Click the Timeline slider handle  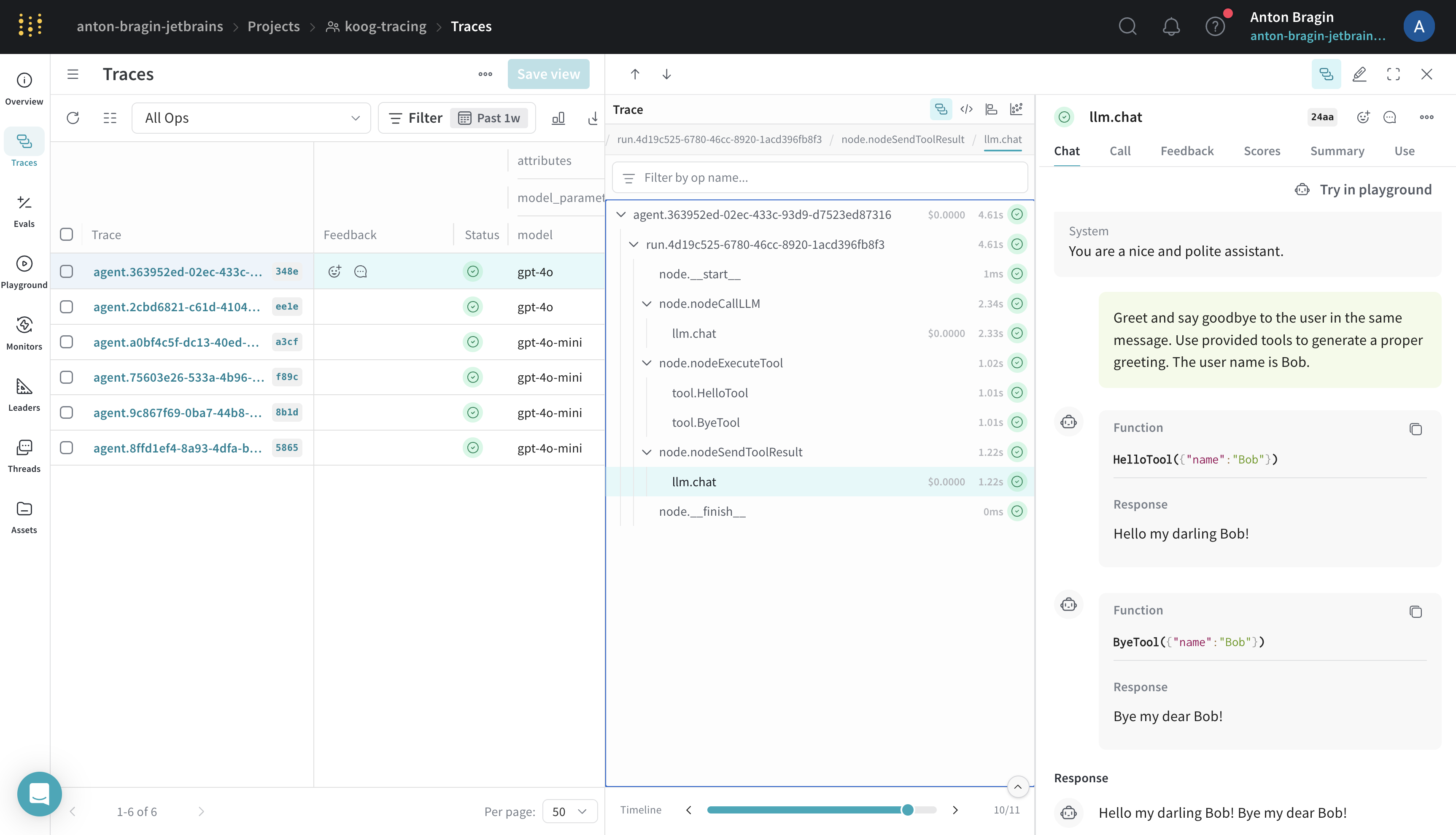click(907, 810)
